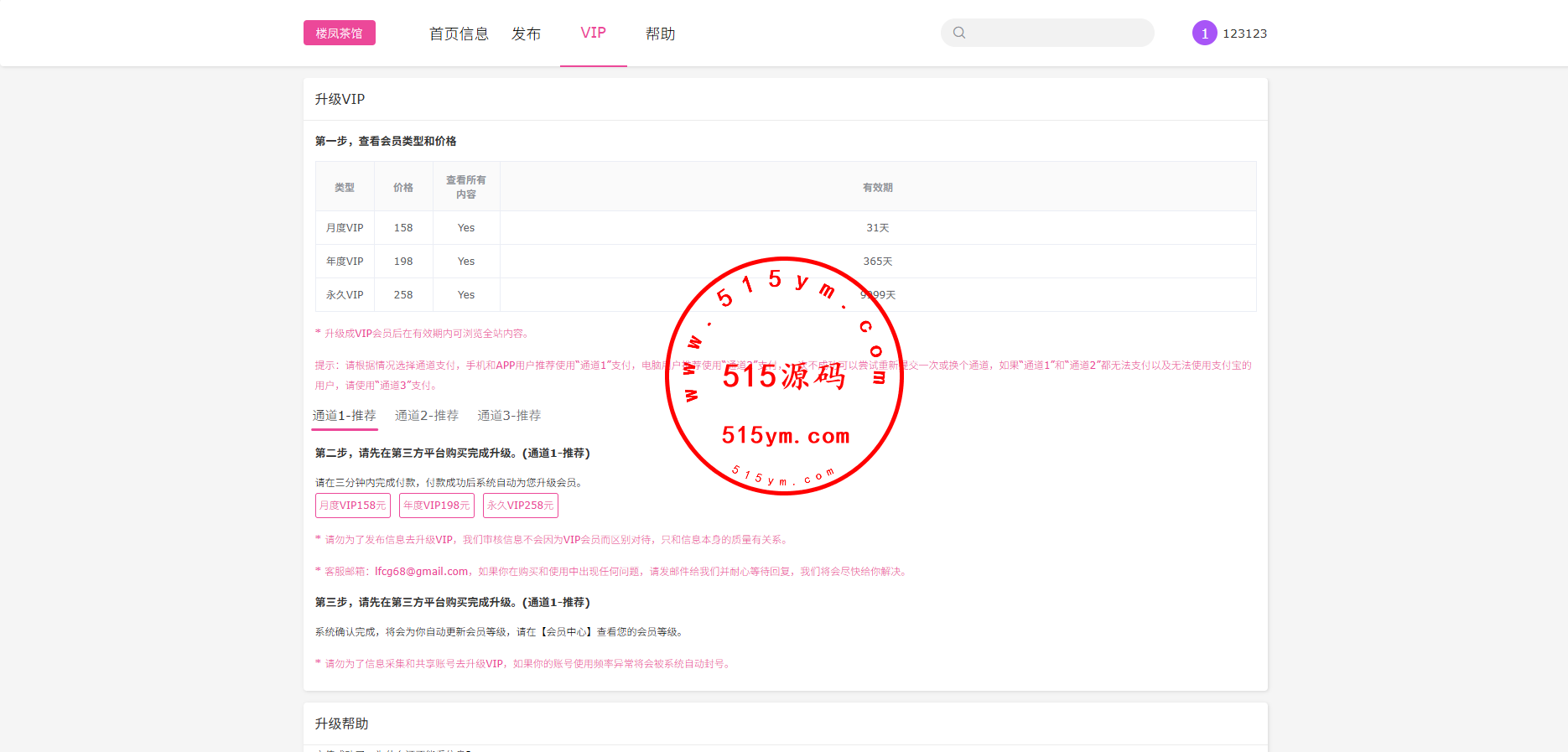This screenshot has height=752, width=1568.
Task: Switch to the 通道3-推荐 tab
Action: point(509,416)
